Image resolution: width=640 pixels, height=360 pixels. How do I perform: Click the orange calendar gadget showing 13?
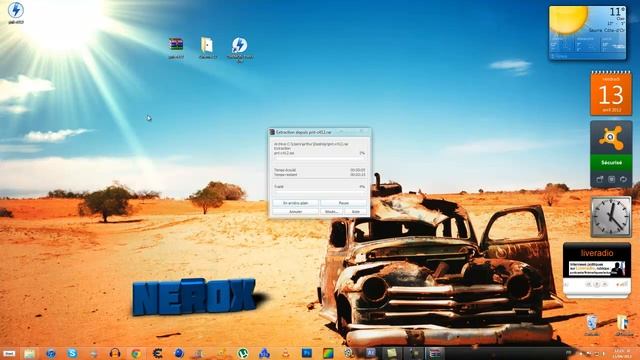(x=611, y=93)
